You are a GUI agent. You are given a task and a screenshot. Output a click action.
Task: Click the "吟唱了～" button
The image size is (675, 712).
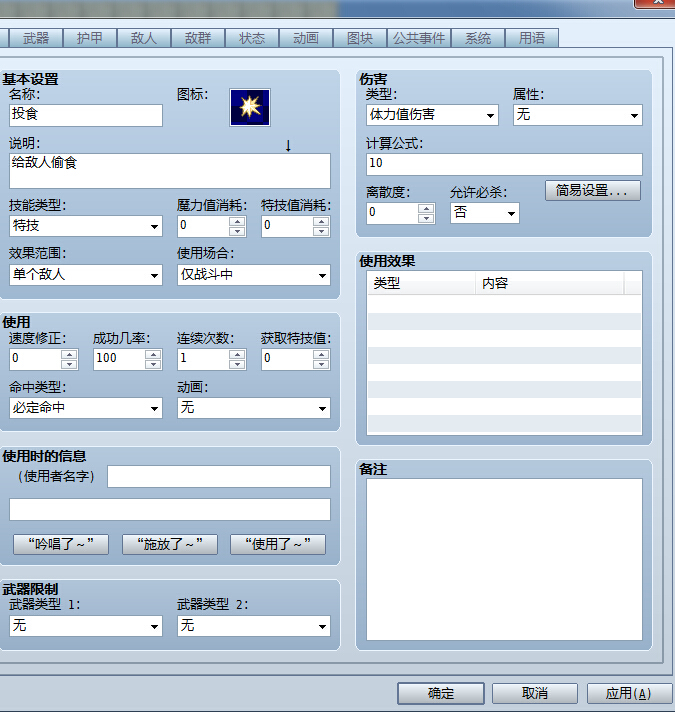coord(61,544)
